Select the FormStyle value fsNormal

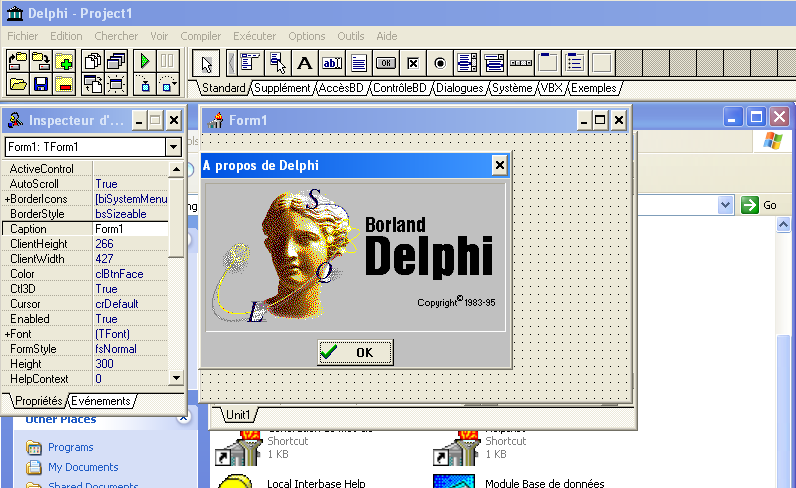(116, 349)
